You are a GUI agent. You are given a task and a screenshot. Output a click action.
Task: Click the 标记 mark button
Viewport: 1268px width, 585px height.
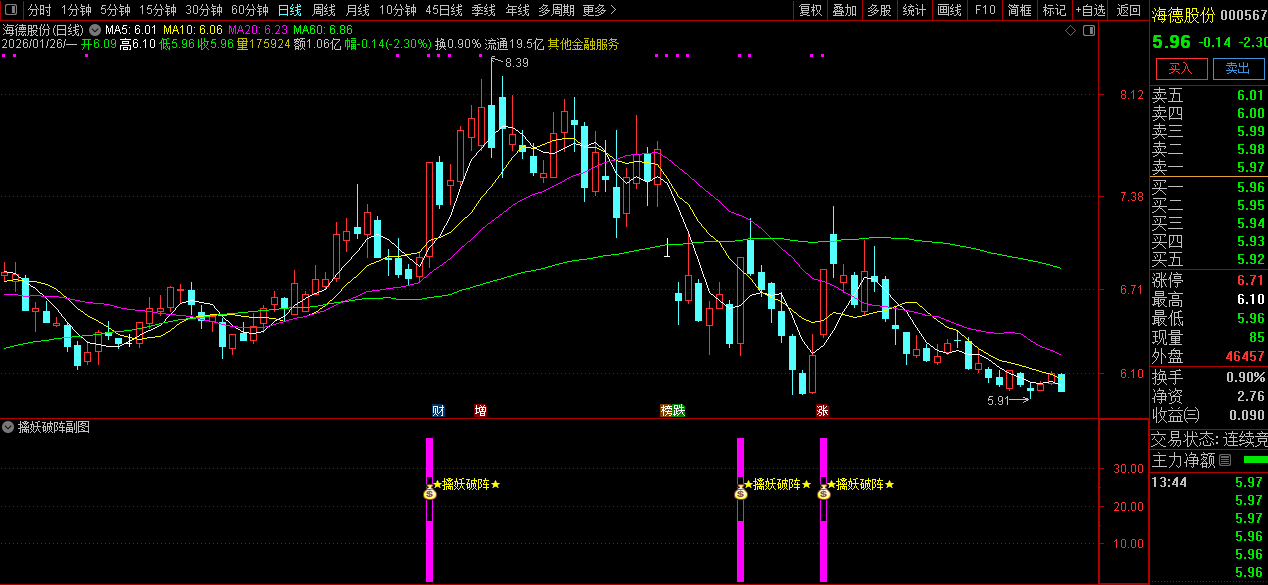1054,10
